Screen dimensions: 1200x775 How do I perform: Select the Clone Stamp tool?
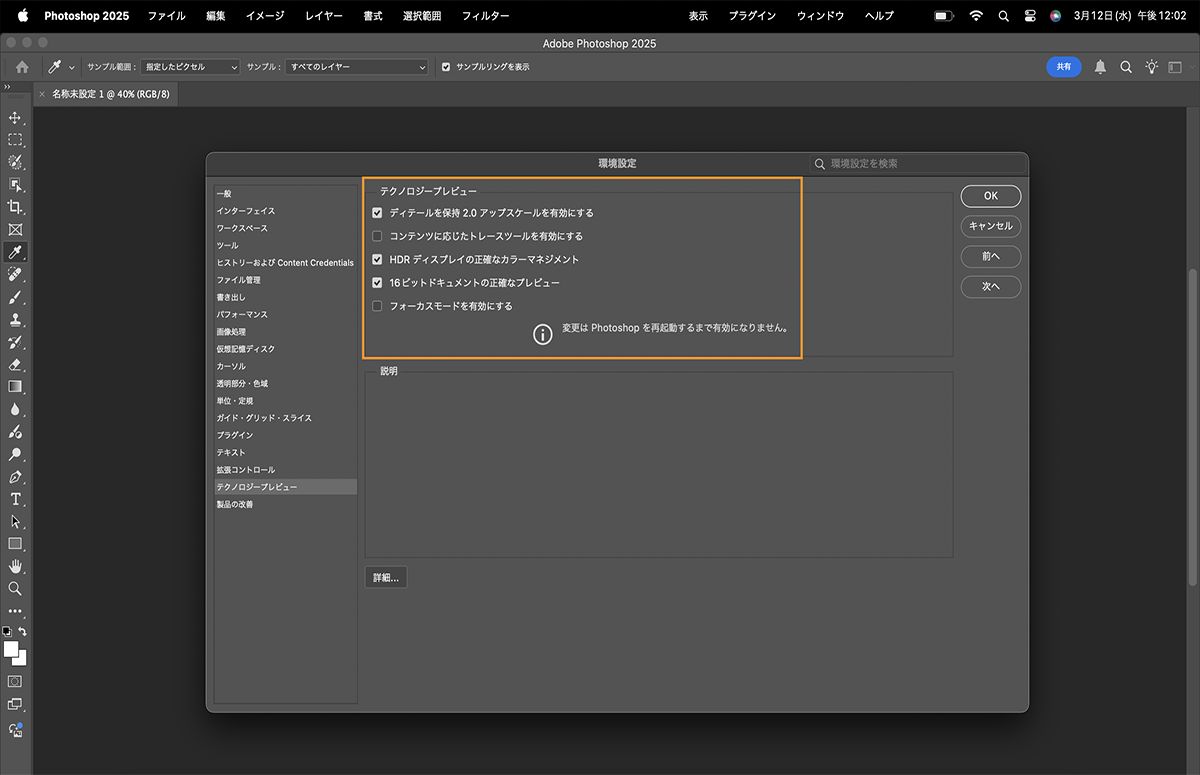[x=15, y=319]
